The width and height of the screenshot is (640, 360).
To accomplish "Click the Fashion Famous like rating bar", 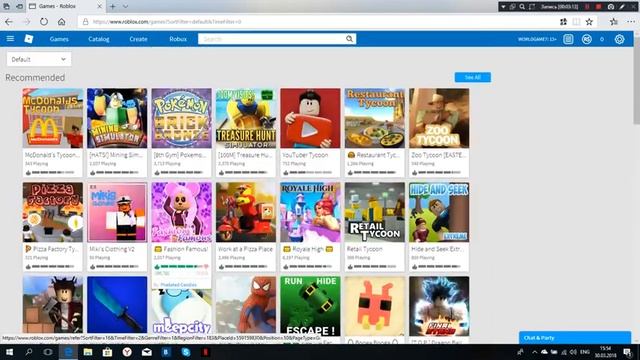I will coord(182,267).
